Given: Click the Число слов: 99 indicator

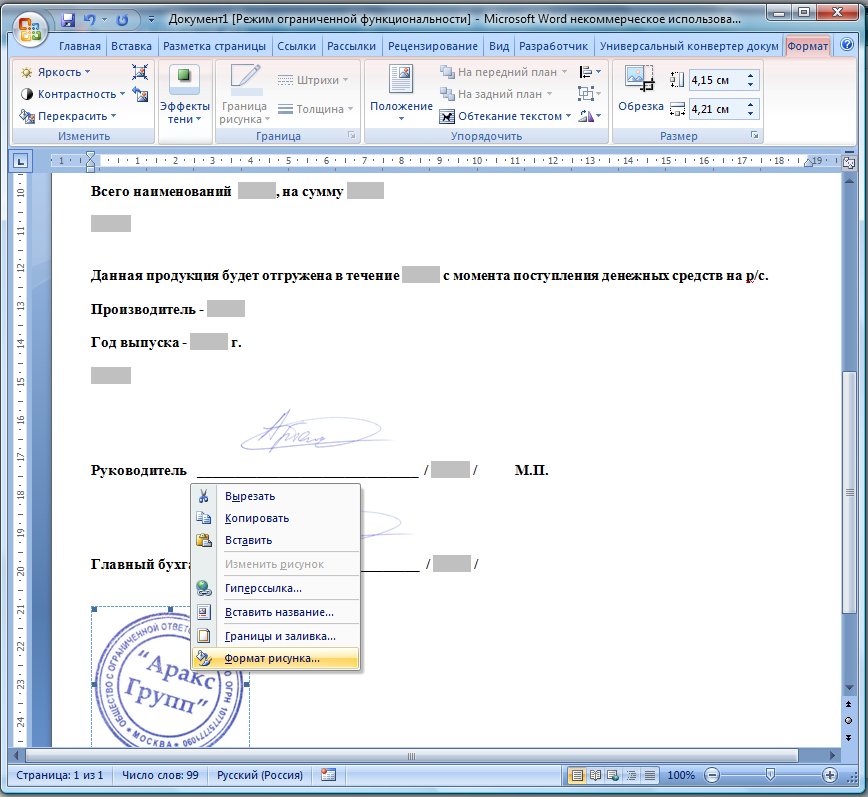Looking at the screenshot, I should point(159,775).
